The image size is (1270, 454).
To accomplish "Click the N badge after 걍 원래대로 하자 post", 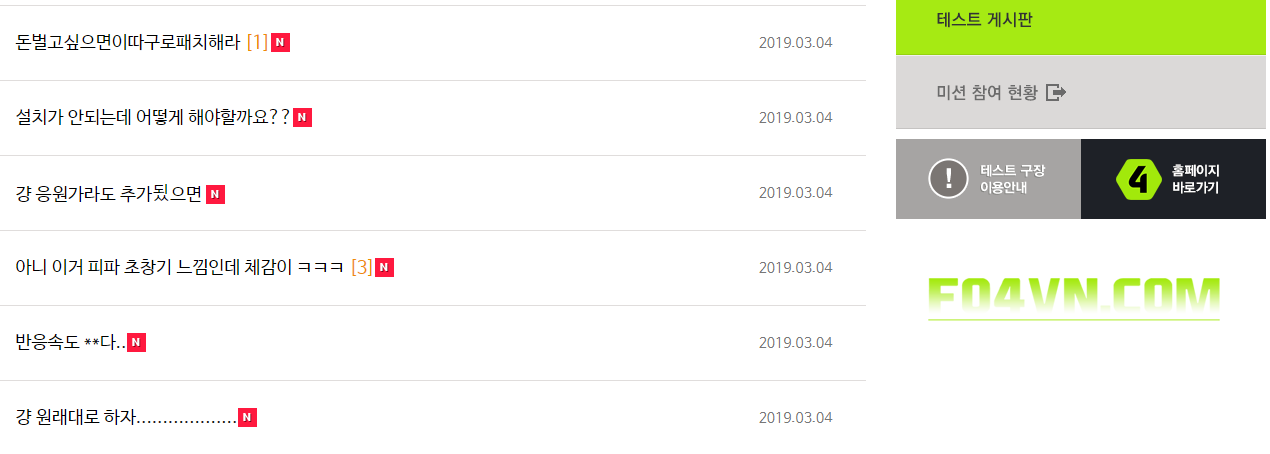I will [x=247, y=418].
